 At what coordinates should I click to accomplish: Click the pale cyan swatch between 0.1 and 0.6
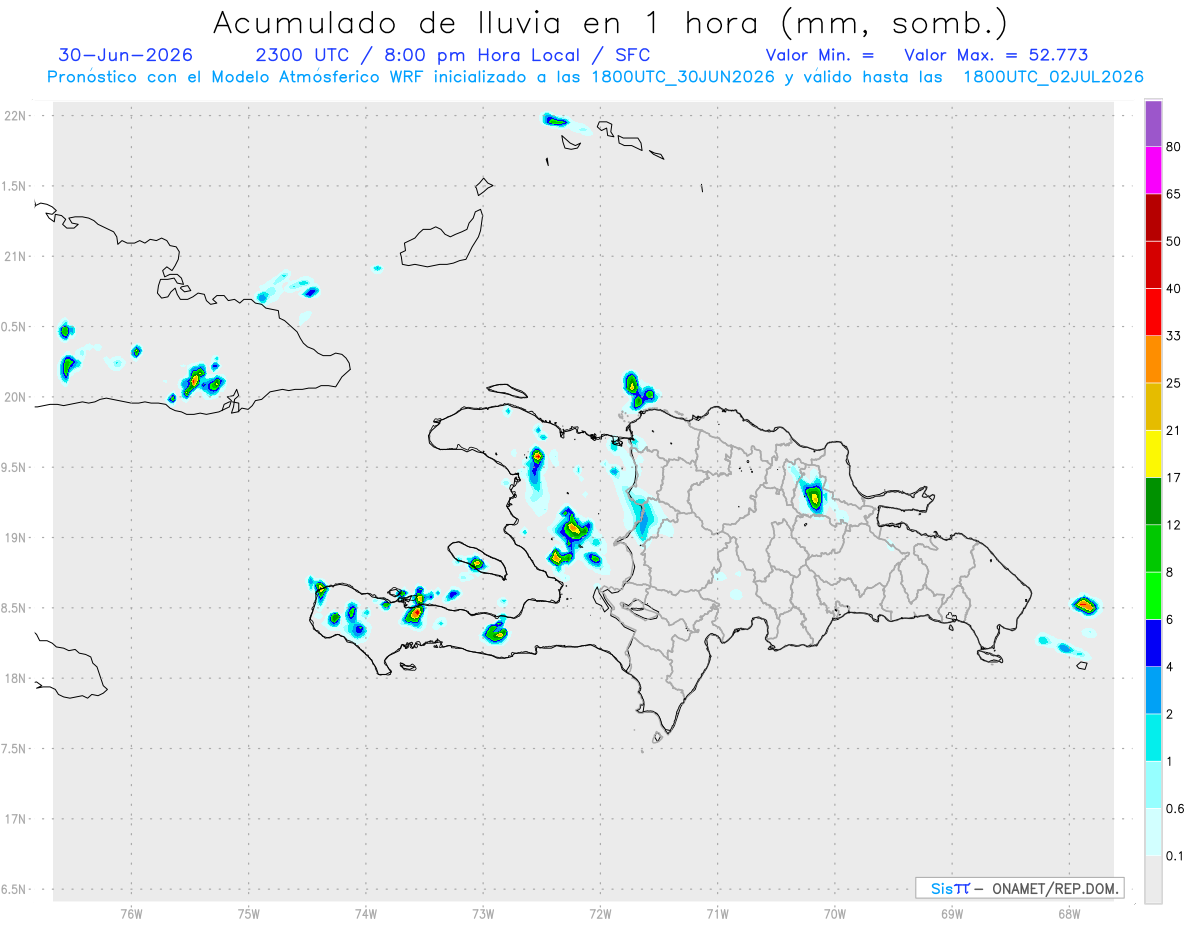tap(1153, 832)
